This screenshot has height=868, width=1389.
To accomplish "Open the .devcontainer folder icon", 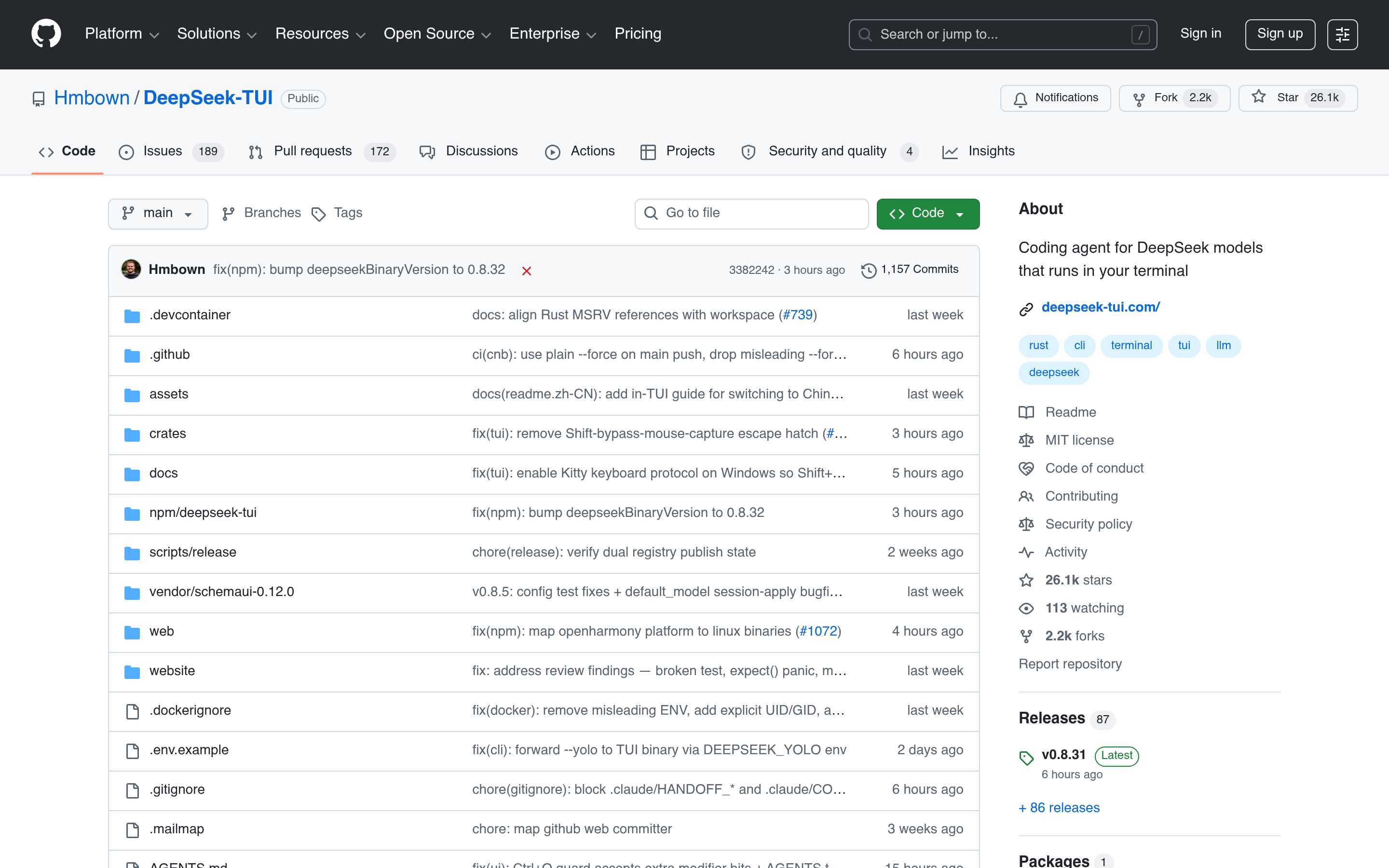I will 132,316.
